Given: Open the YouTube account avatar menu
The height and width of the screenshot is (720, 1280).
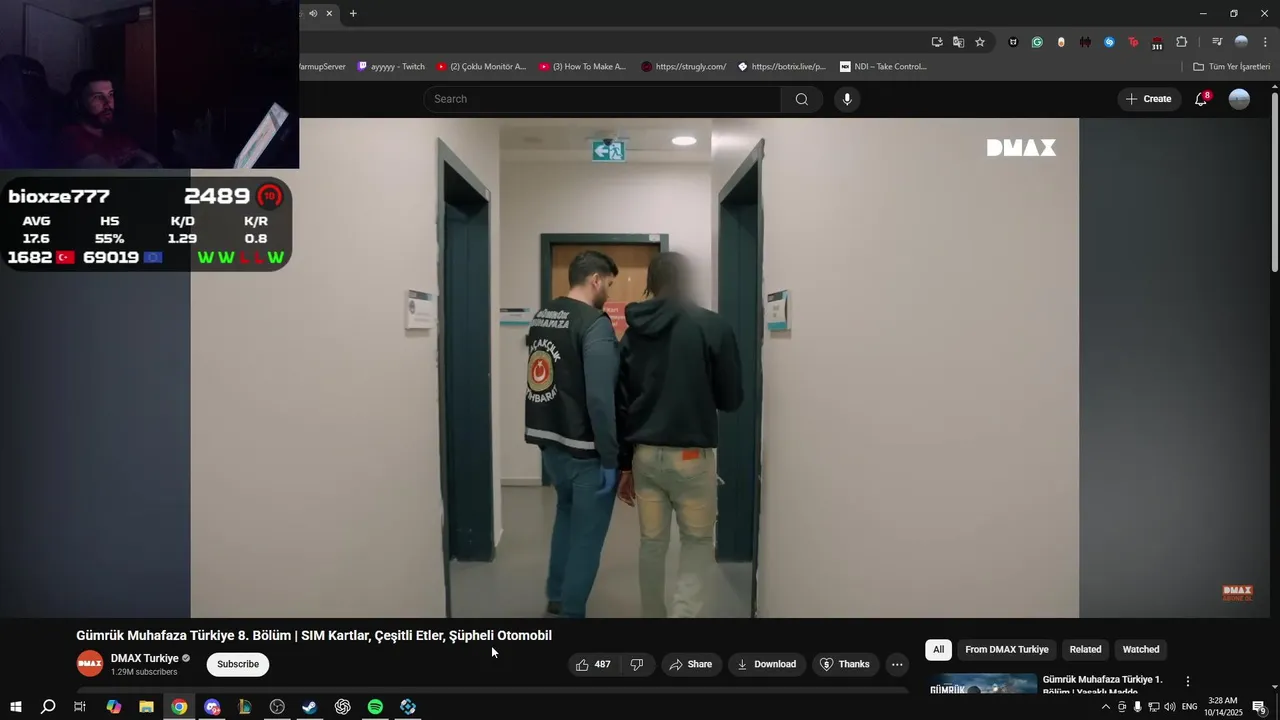Looking at the screenshot, I should pyautogui.click(x=1239, y=99).
